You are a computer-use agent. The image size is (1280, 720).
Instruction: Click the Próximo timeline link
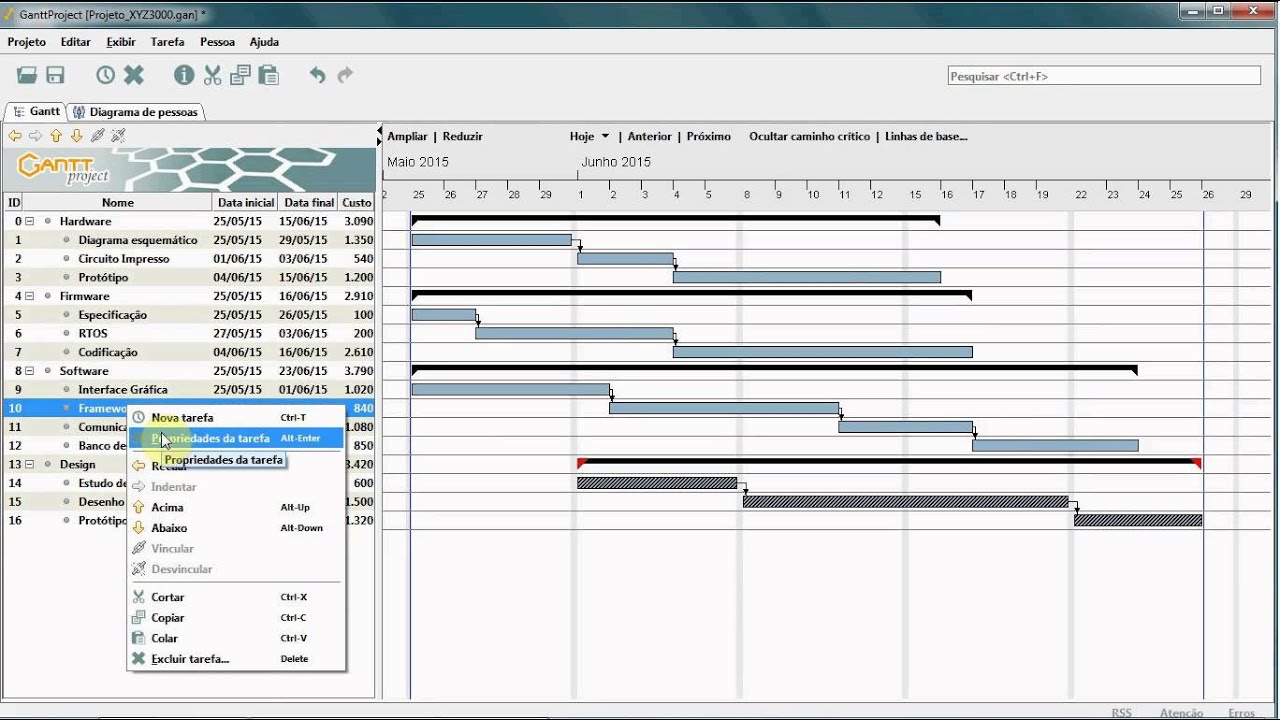pos(708,137)
